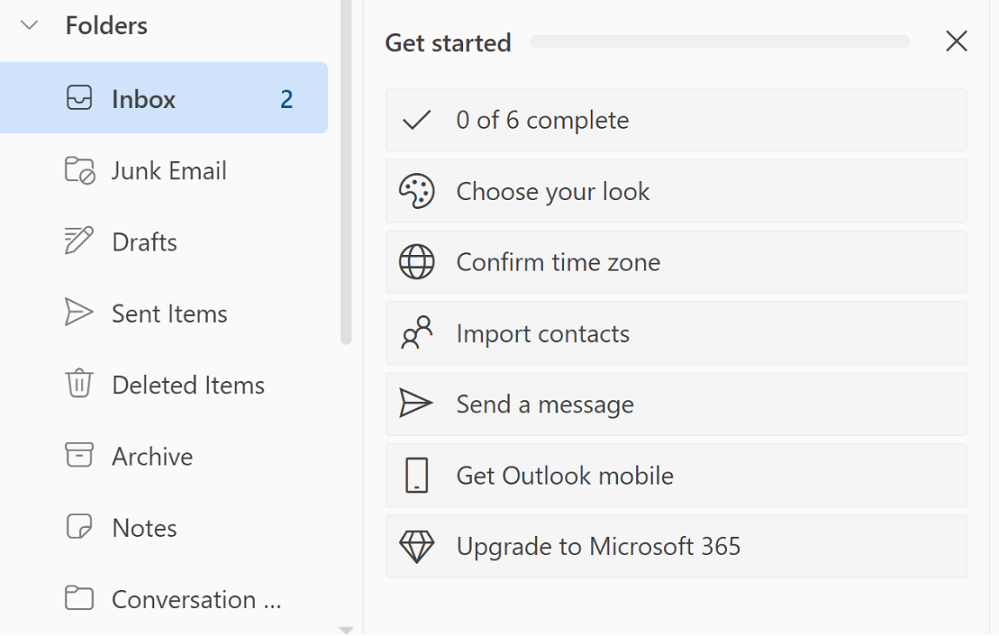This screenshot has width=999, height=636.
Task: Click the folder pane scroll-down arrow
Action: point(346,630)
